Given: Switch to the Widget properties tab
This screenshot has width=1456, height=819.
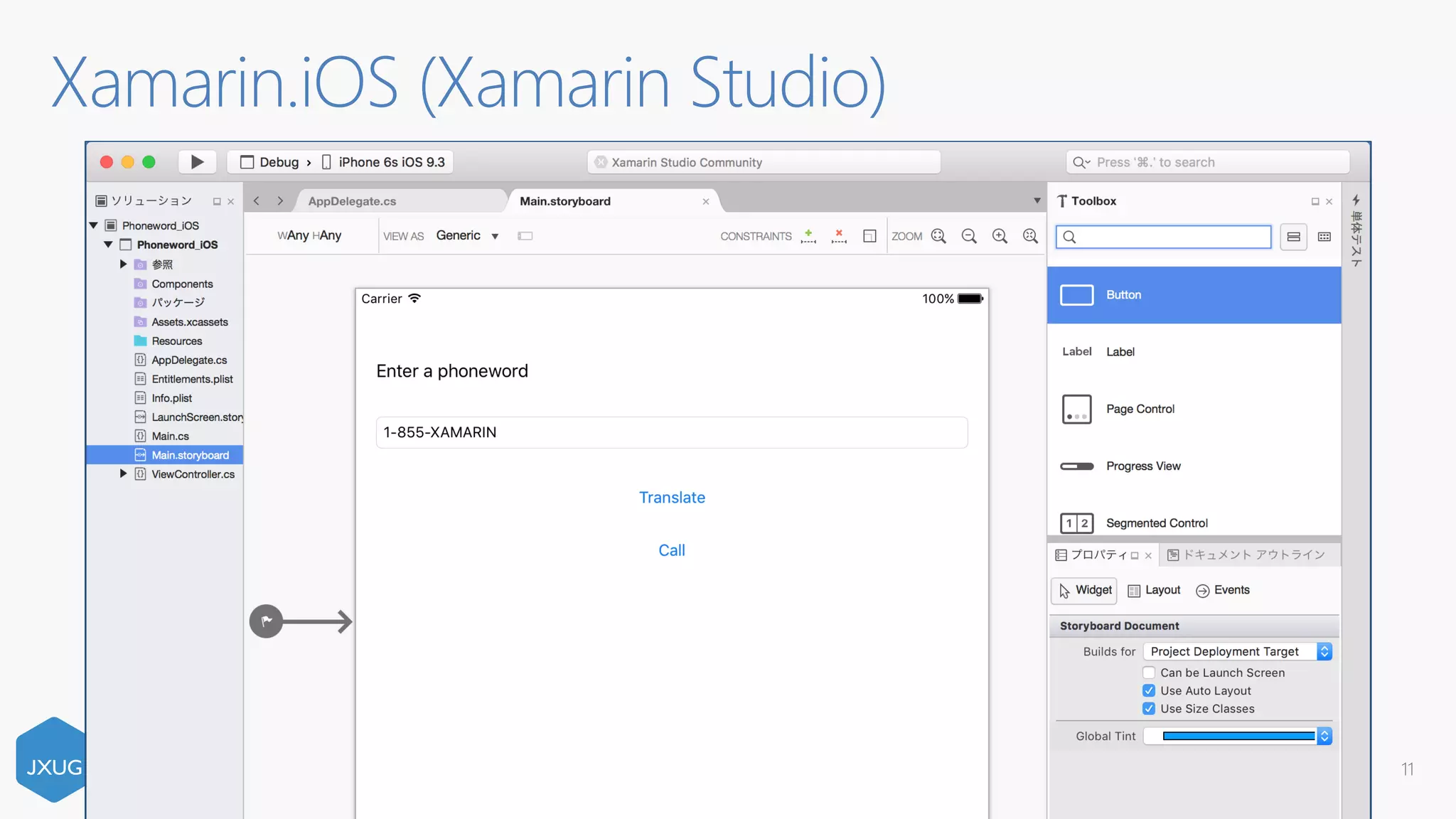Looking at the screenshot, I should pos(1084,590).
